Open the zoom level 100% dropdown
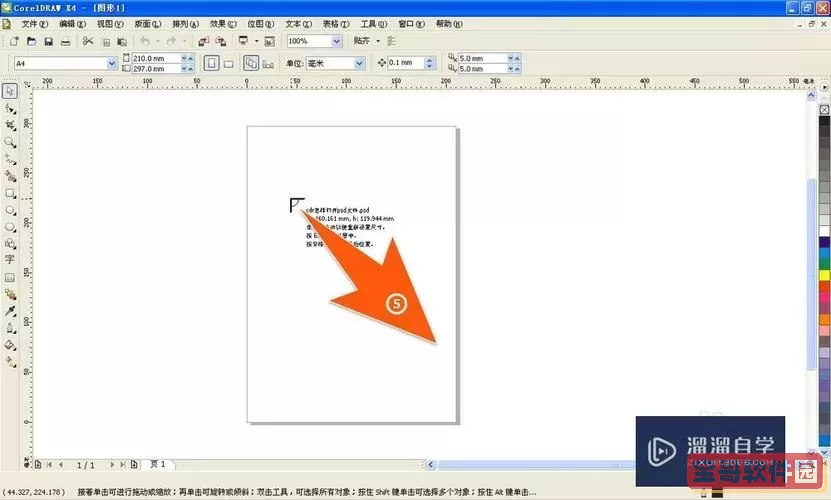 click(337, 41)
